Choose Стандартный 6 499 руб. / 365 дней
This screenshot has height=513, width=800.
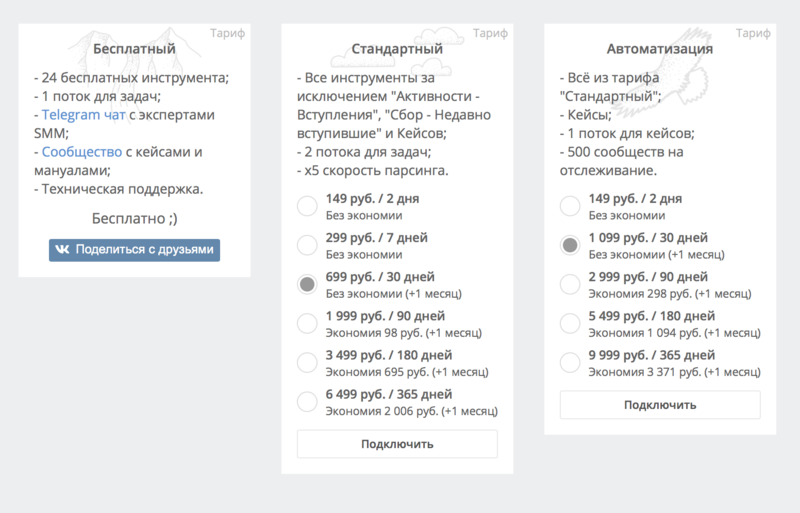pos(308,402)
